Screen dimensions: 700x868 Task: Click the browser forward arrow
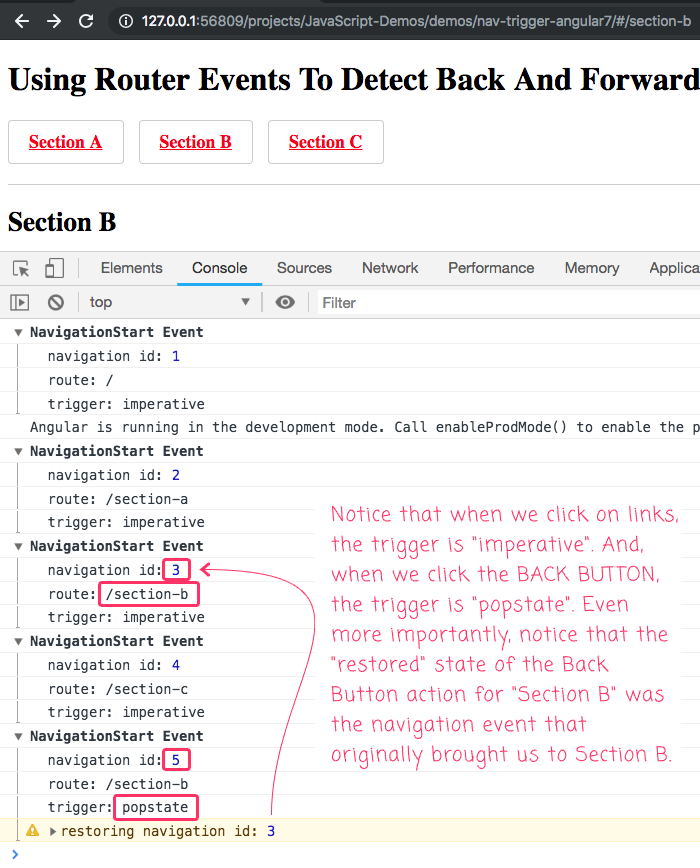54,20
